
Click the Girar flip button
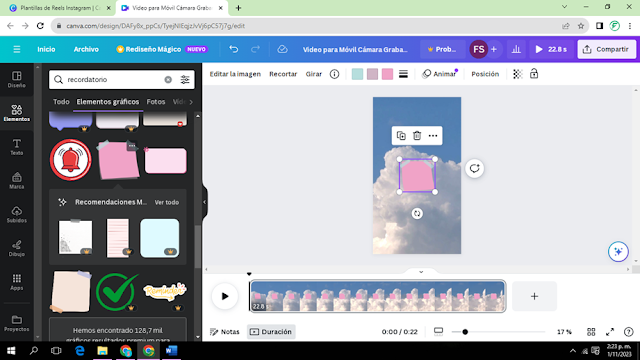click(x=313, y=74)
